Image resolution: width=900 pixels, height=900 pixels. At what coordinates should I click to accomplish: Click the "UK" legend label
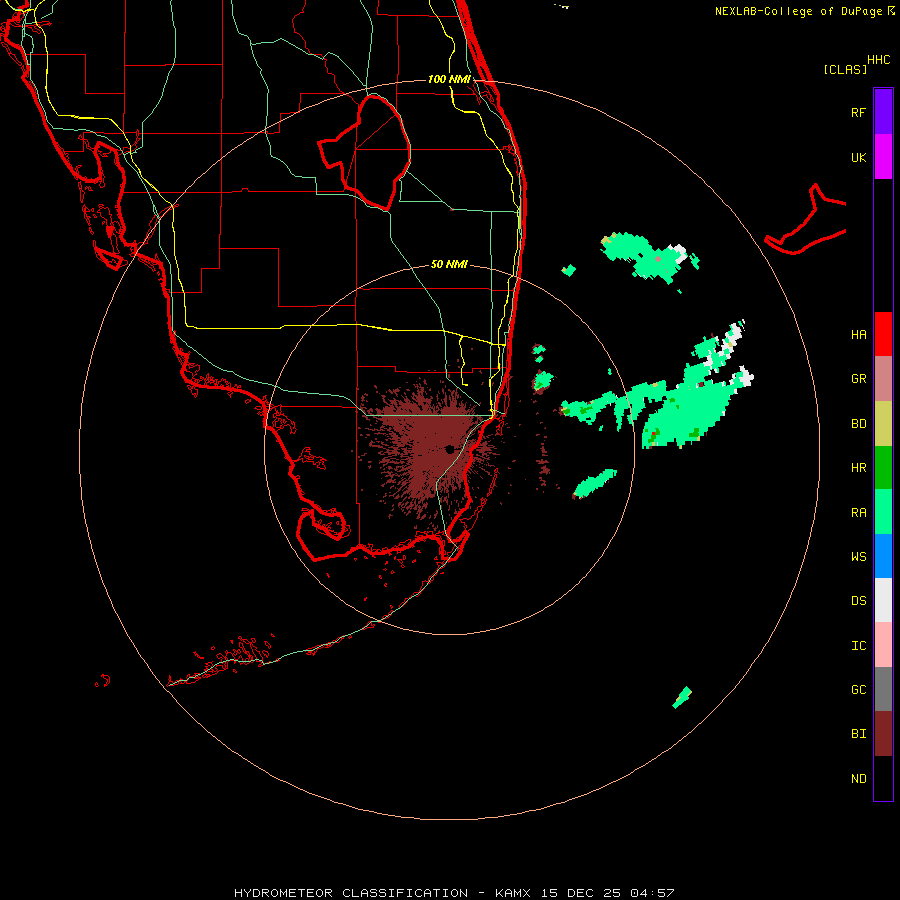(859, 157)
